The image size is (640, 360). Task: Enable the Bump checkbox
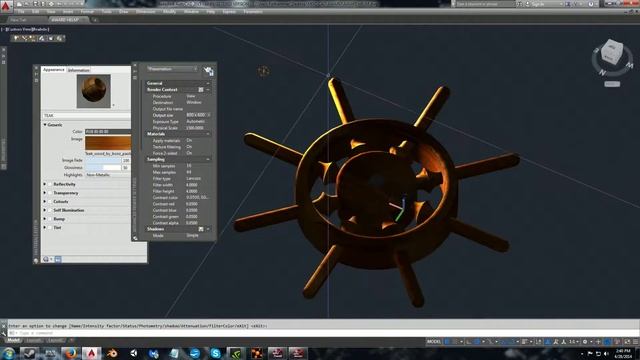pyautogui.click(x=50, y=219)
